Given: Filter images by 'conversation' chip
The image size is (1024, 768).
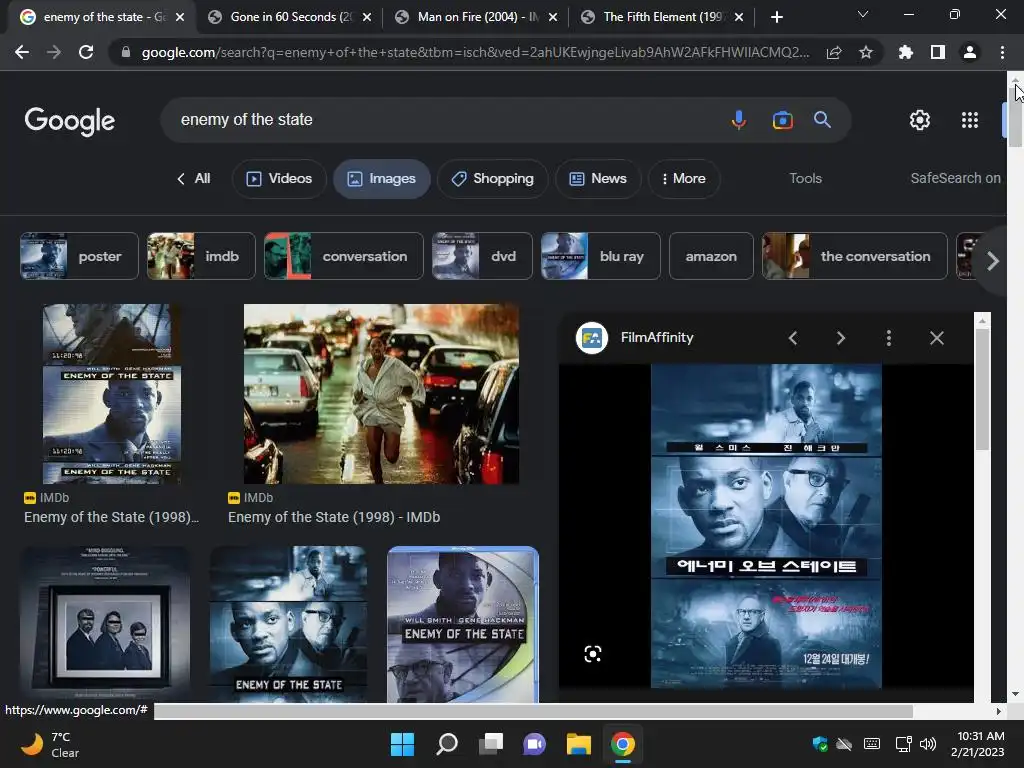Looking at the screenshot, I should [x=344, y=256].
